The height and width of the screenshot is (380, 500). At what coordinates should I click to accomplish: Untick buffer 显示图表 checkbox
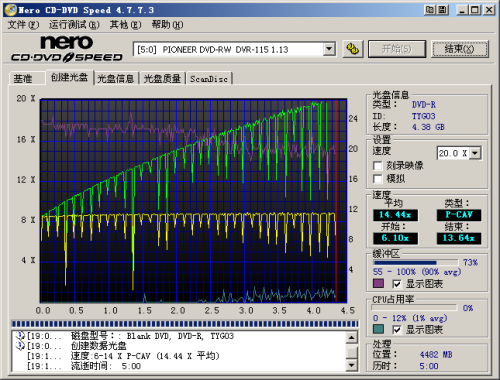396,284
